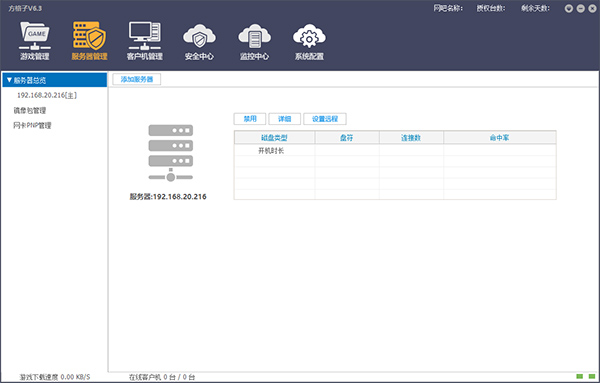Select the 服务器管理 server management icon
600x383 pixels.
[x=90, y=41]
